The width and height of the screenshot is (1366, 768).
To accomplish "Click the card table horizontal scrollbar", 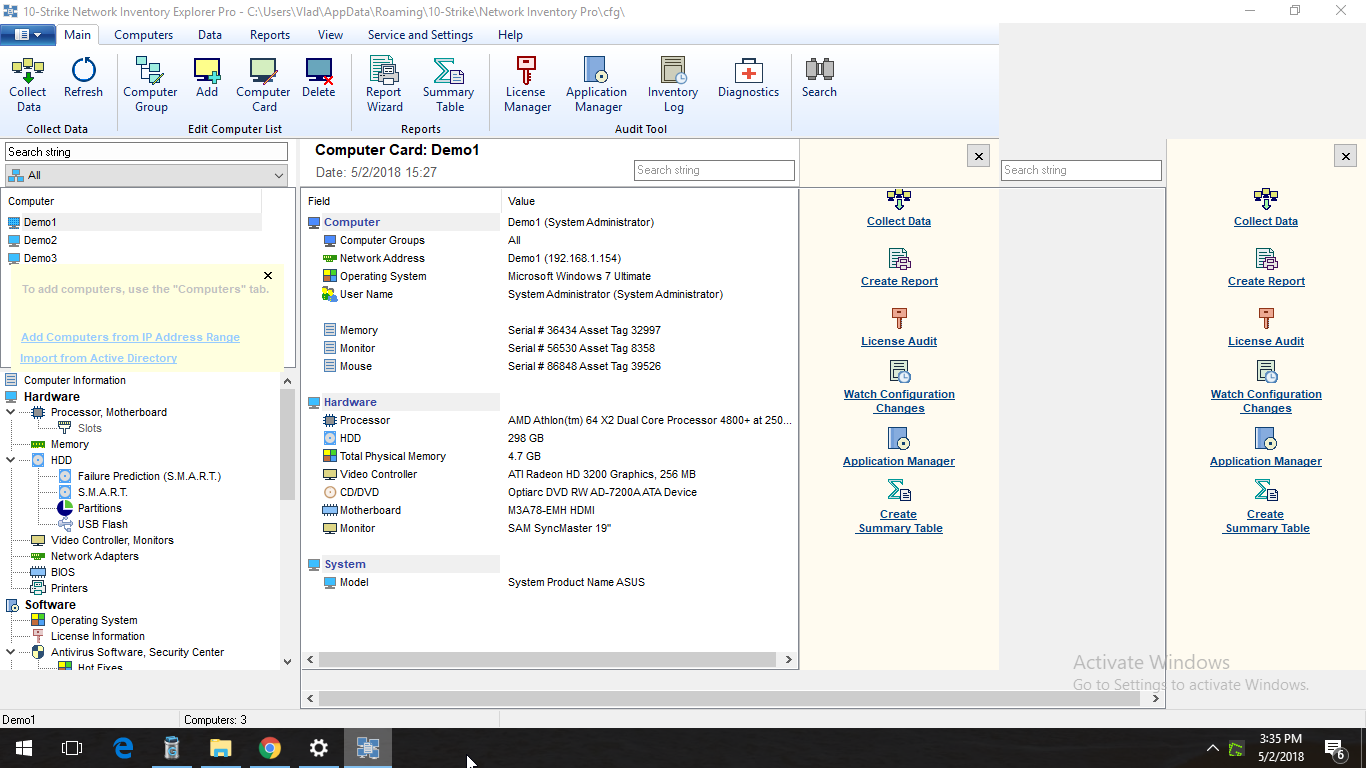I will pos(549,660).
